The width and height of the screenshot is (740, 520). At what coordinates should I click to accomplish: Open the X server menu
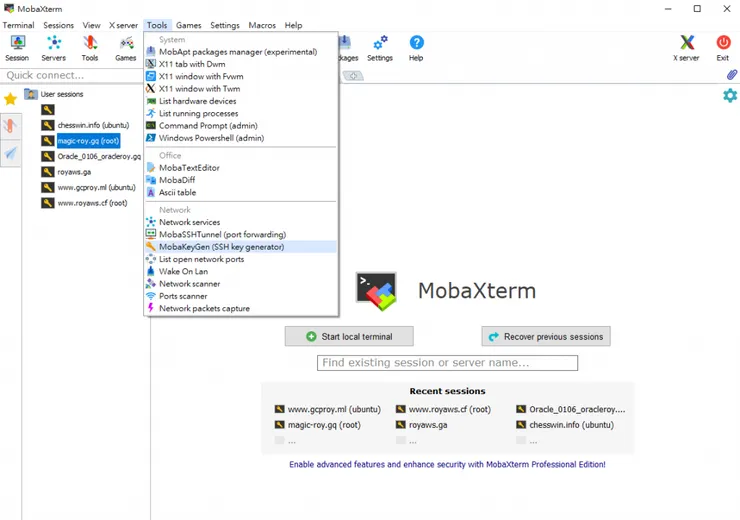pos(123,25)
